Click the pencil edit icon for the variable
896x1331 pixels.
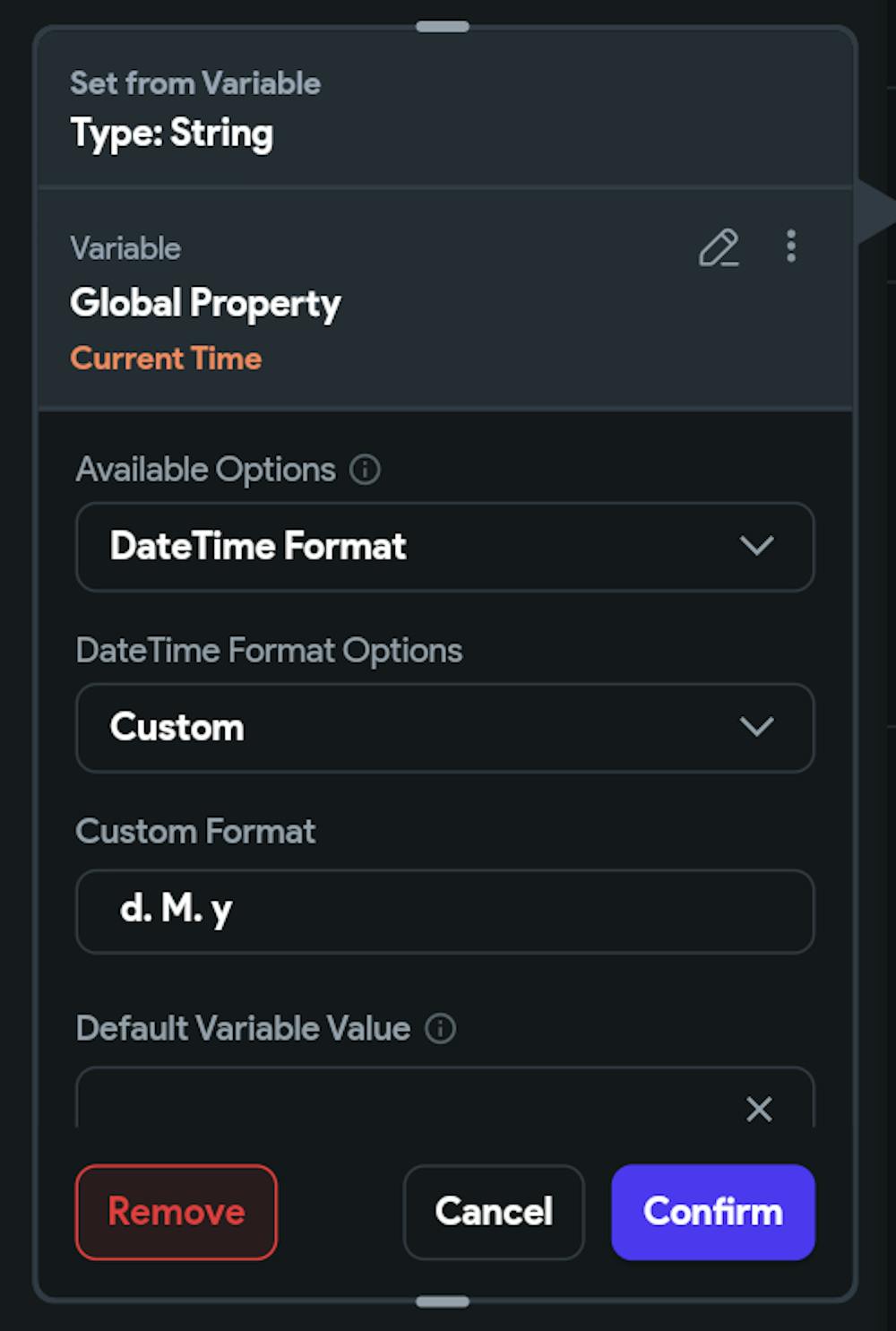click(x=719, y=248)
